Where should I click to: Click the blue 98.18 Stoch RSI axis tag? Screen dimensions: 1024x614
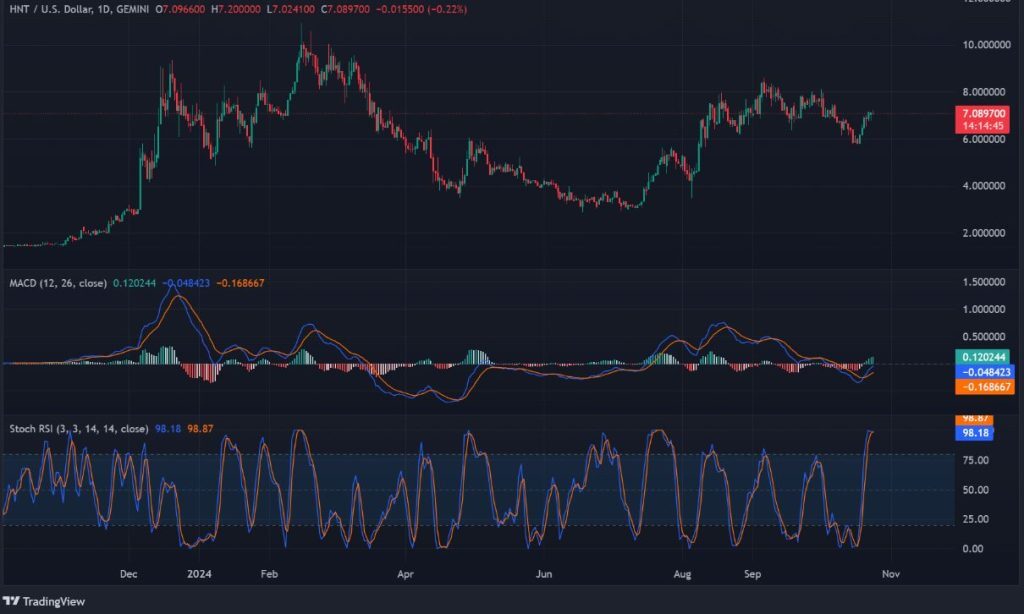coord(974,433)
